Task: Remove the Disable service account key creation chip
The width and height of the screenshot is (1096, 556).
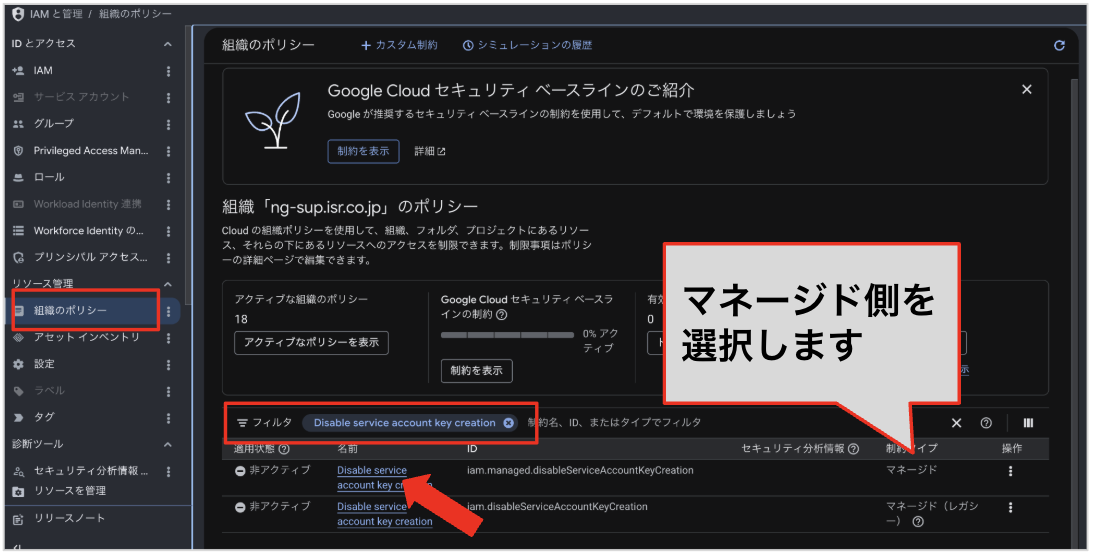Action: (509, 423)
